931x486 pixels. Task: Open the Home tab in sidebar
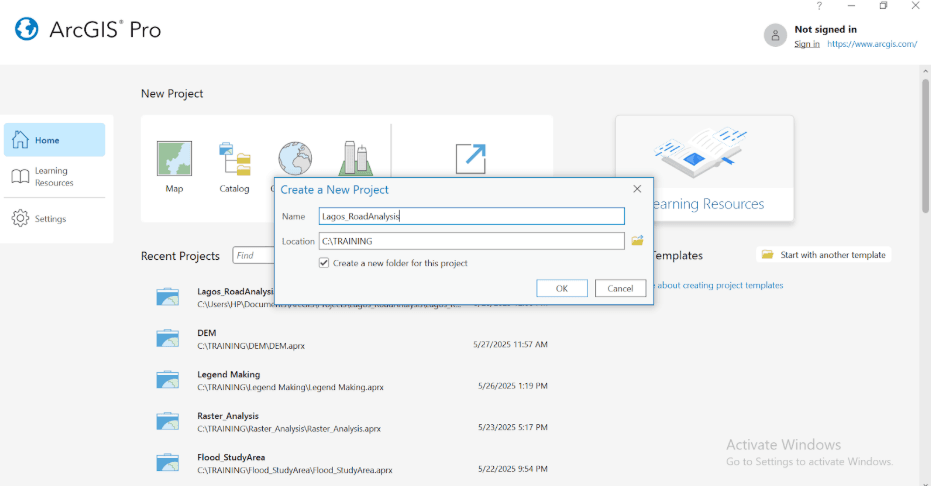55,140
